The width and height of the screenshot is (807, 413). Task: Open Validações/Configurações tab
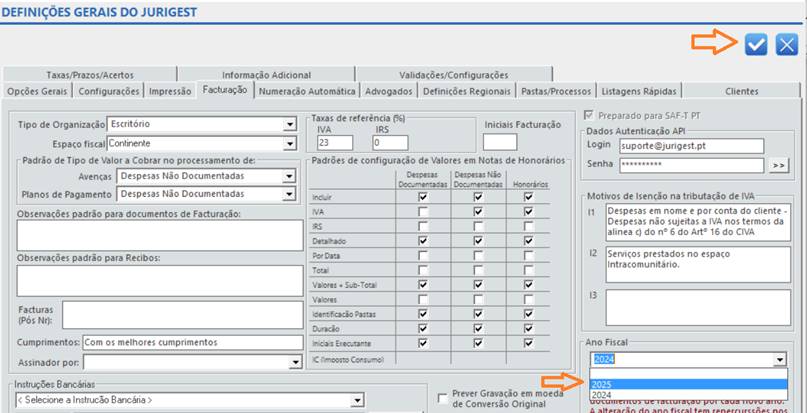[x=453, y=75]
